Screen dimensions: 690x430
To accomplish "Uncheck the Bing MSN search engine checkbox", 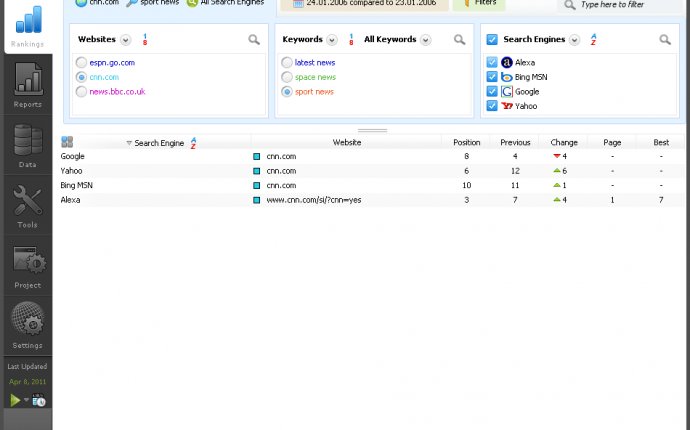I will pyautogui.click(x=492, y=77).
